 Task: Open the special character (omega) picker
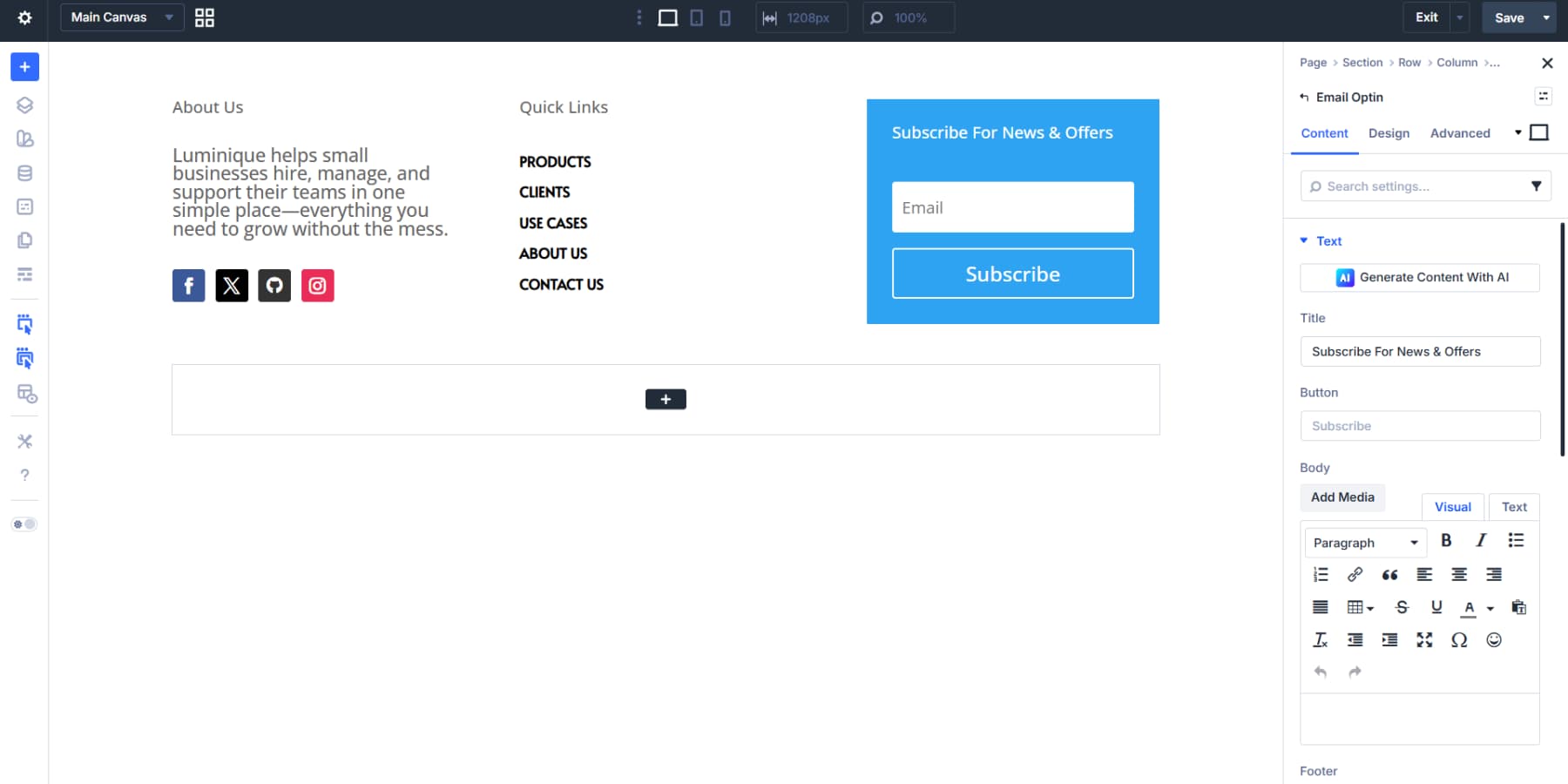pyautogui.click(x=1458, y=639)
